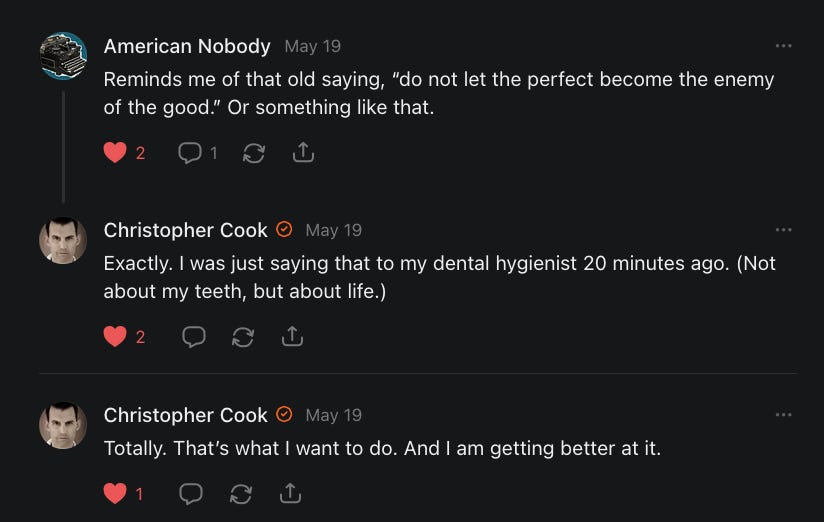The height and width of the screenshot is (522, 824).
Task: Share American Nobody's comment
Action: point(304,153)
